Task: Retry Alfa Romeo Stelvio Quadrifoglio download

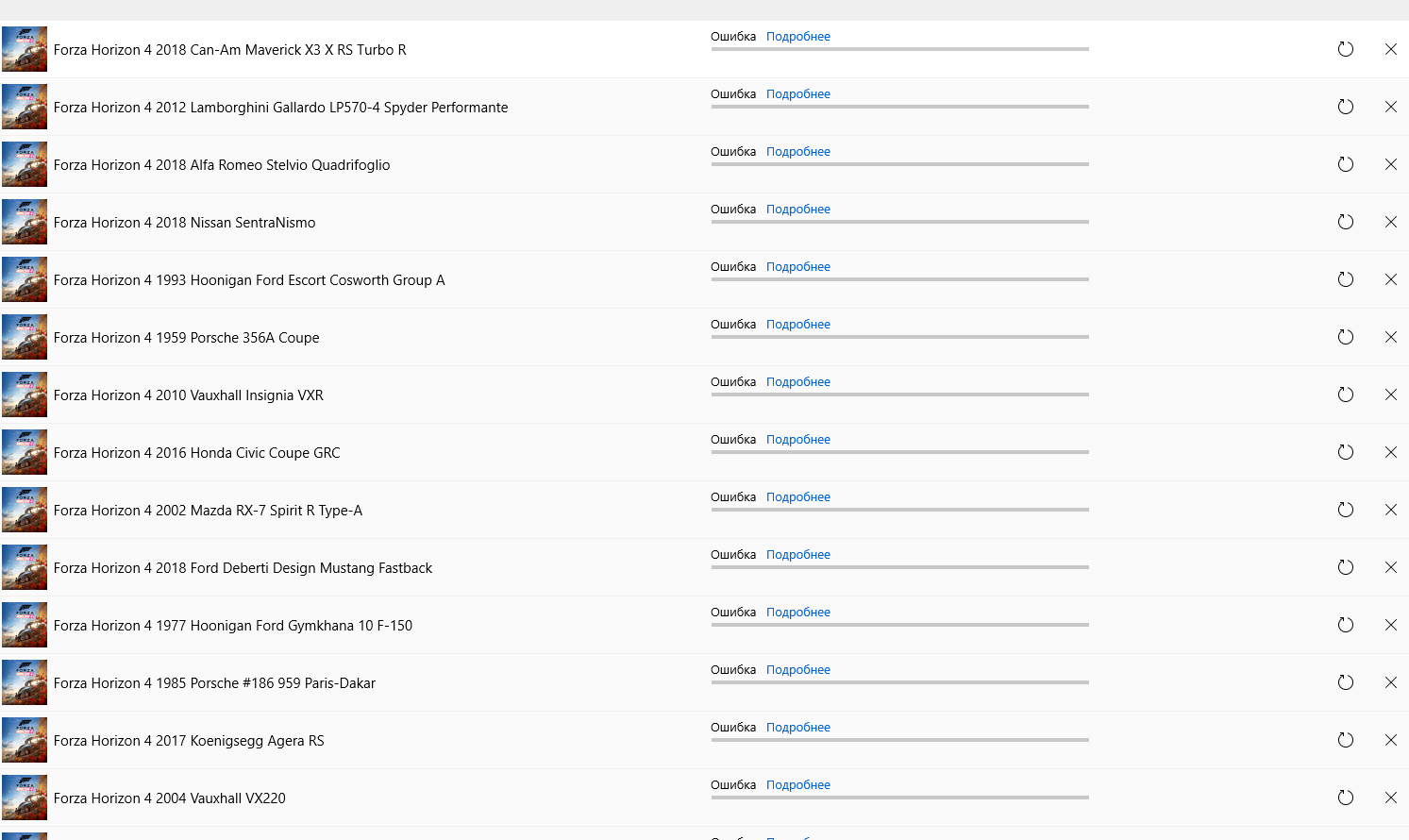Action: tap(1346, 164)
